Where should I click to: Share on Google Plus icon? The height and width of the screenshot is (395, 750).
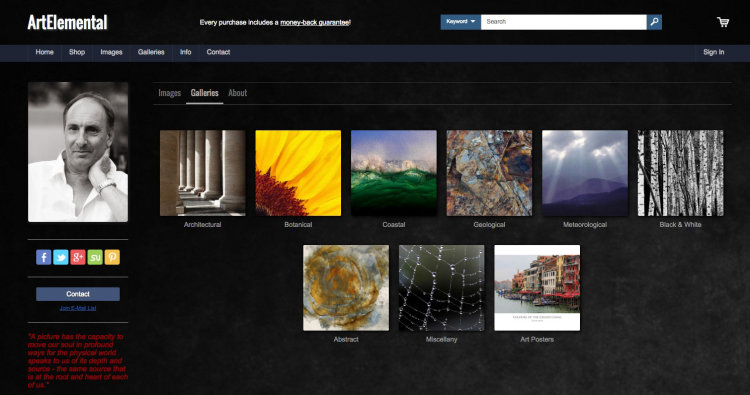point(78,257)
